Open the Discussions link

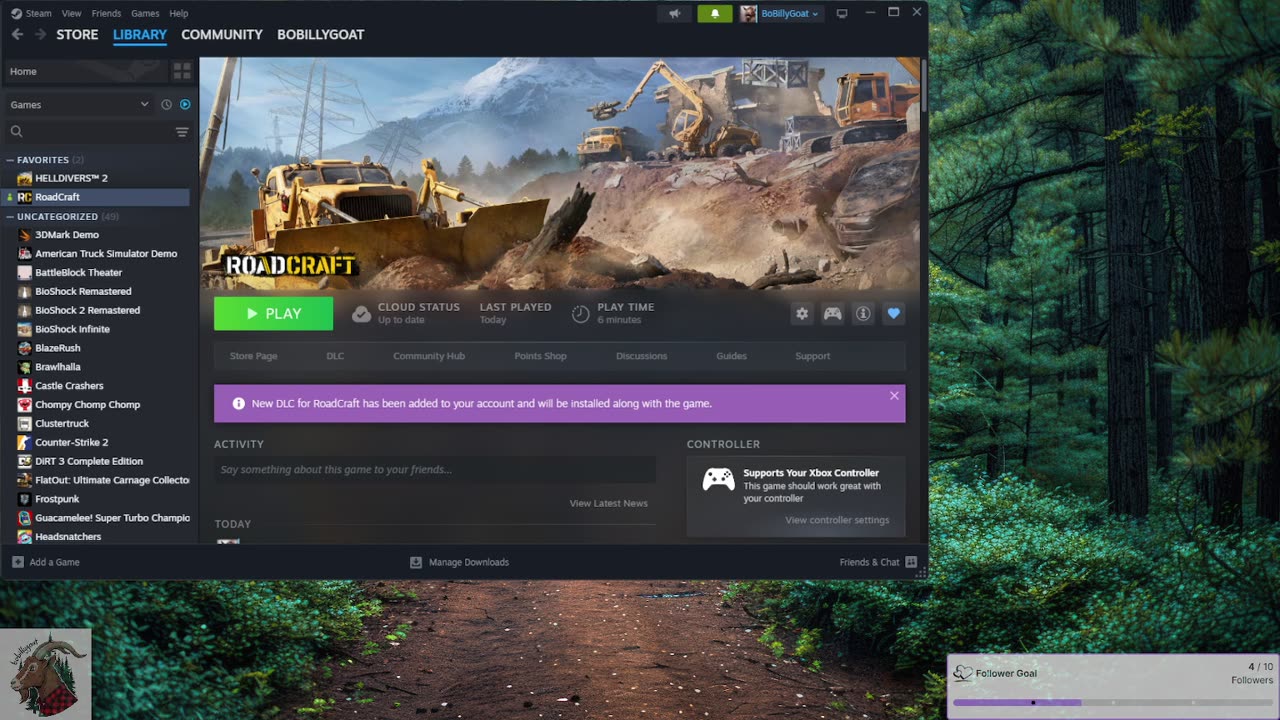click(641, 356)
